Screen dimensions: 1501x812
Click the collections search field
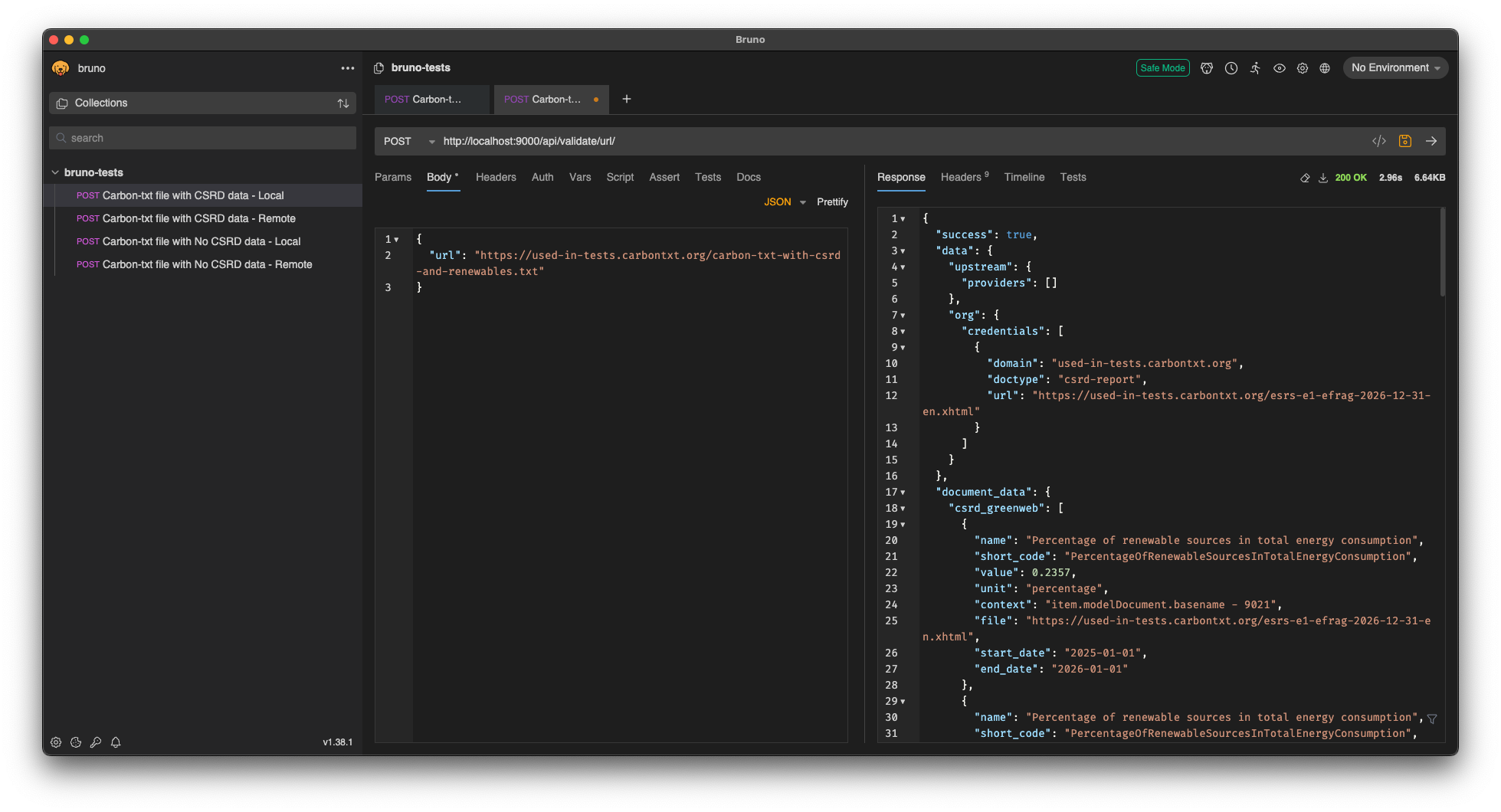(x=203, y=138)
